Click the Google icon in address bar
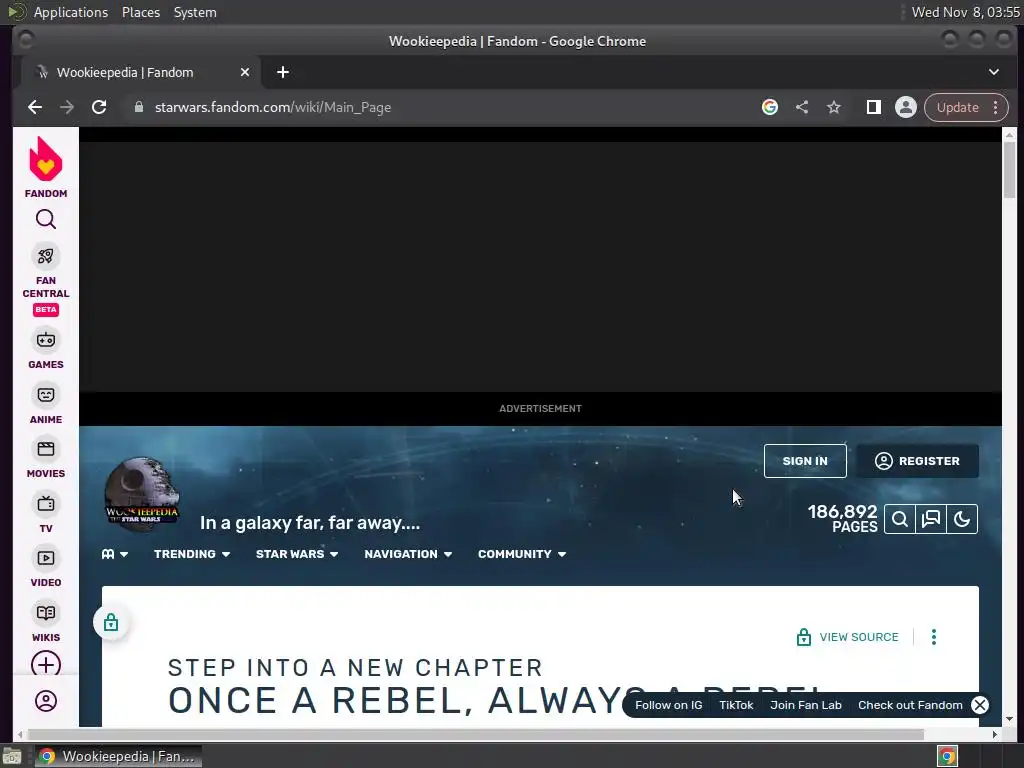Viewport: 1024px width, 768px height. pyautogui.click(x=770, y=107)
